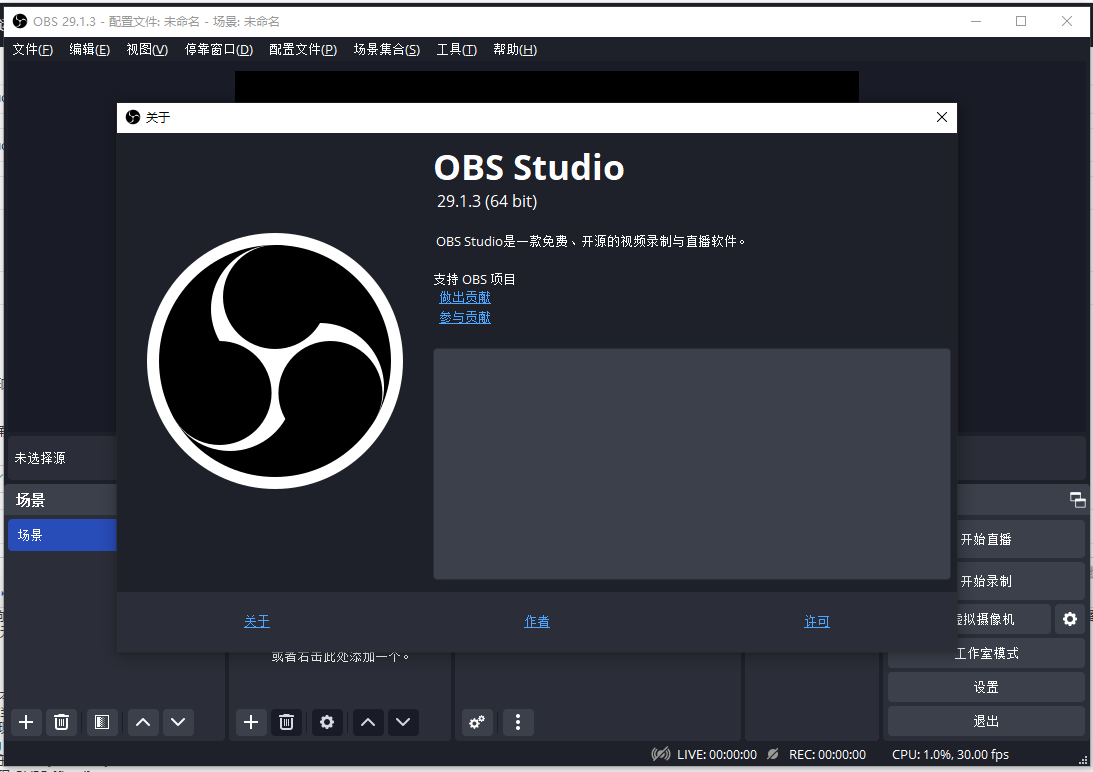Add a new scene with the plus icon
Screen dimensions: 1093x772
tap(26, 722)
